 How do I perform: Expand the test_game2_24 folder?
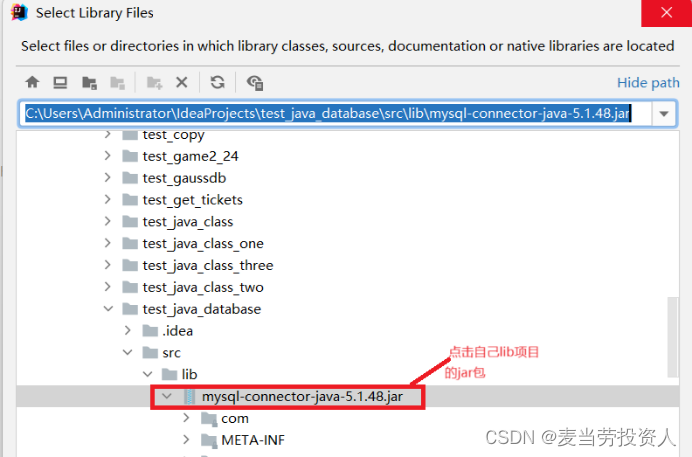point(108,156)
